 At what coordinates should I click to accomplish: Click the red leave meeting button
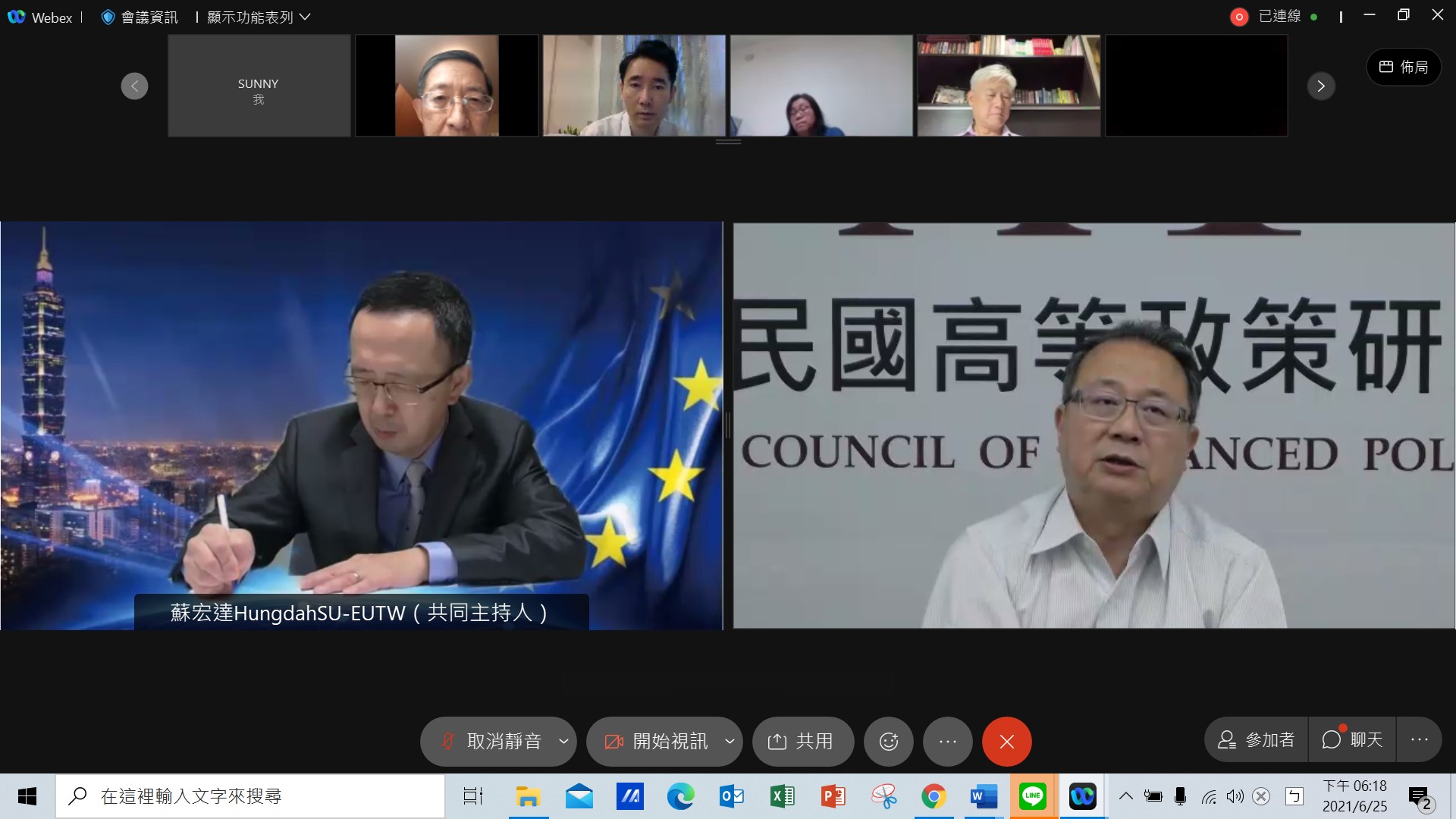[1006, 741]
